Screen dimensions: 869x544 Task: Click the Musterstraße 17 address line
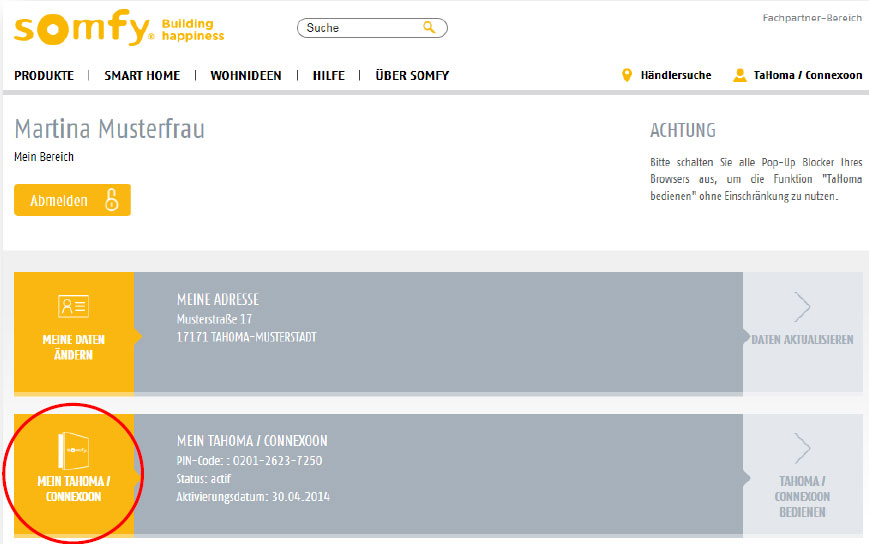[x=214, y=319]
